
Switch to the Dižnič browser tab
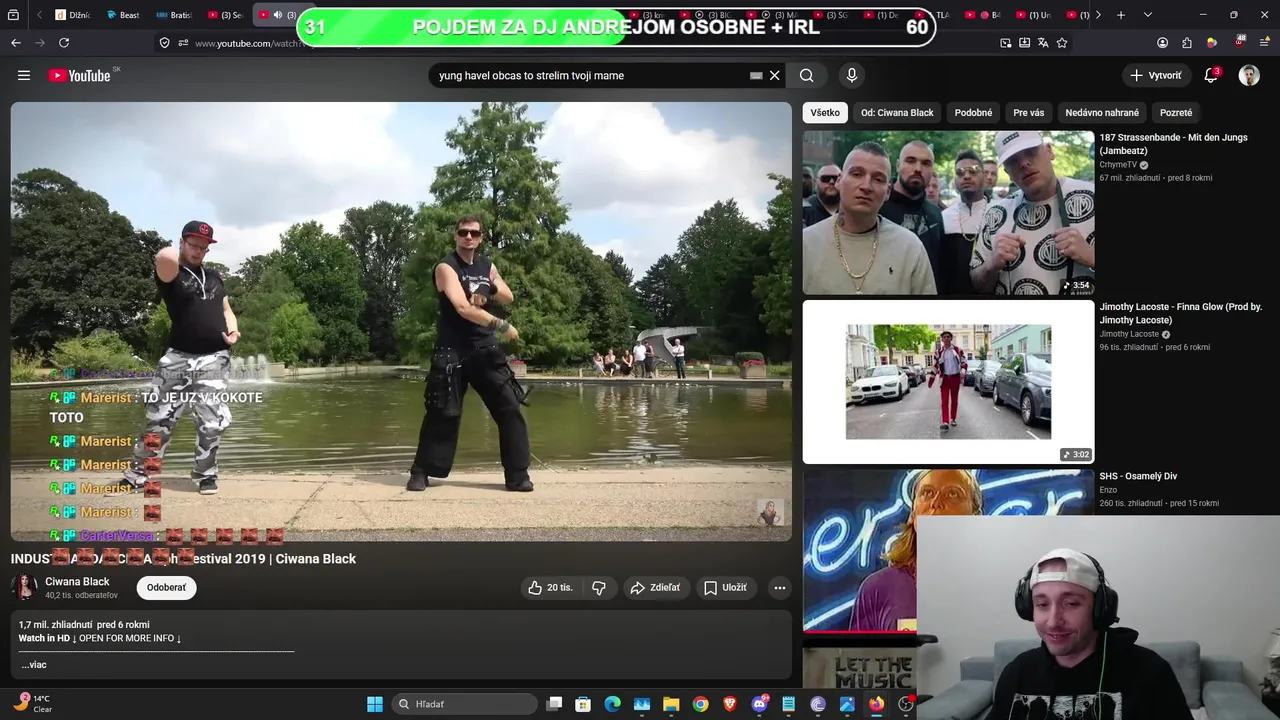click(x=75, y=15)
